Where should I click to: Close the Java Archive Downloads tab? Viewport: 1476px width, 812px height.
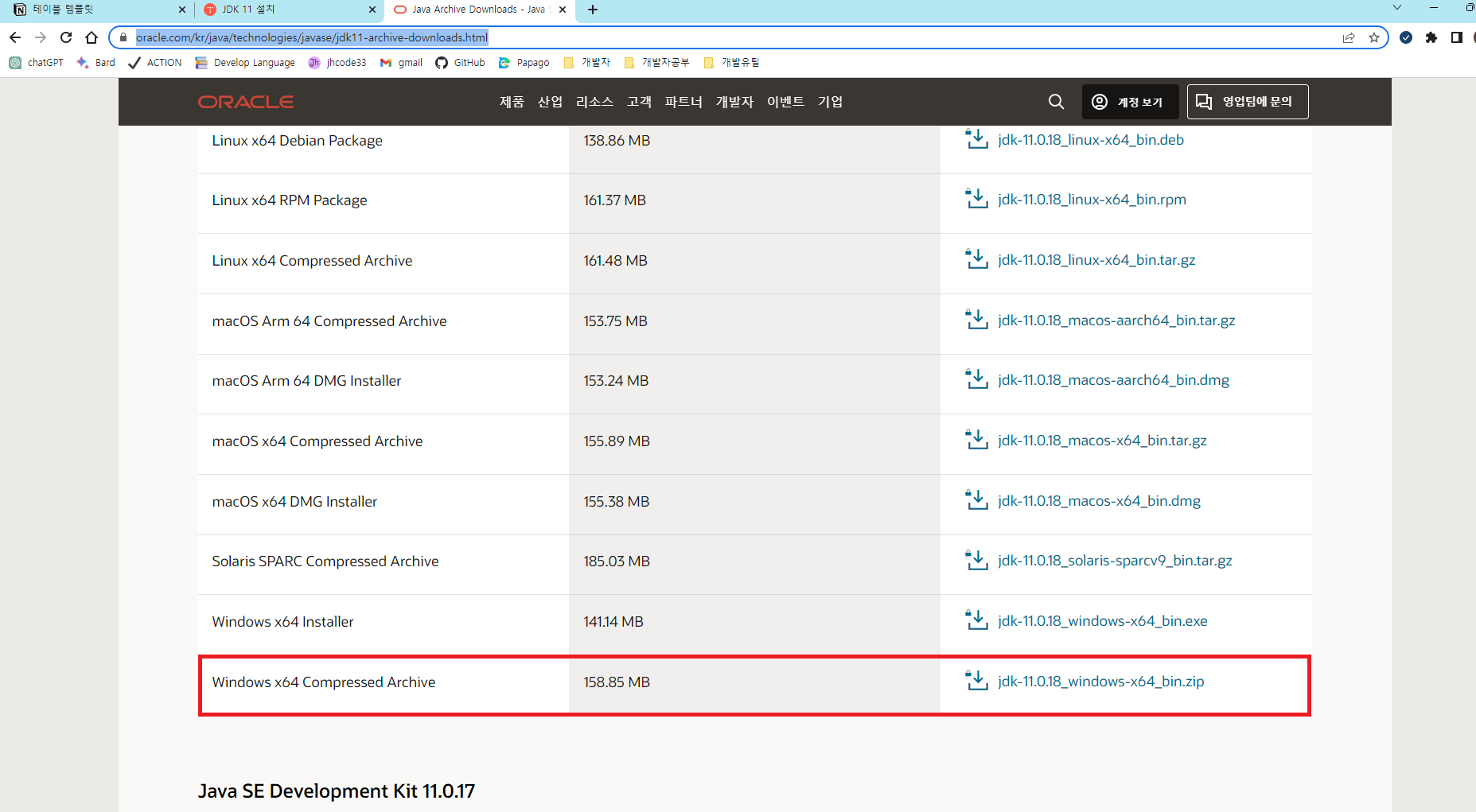563,10
